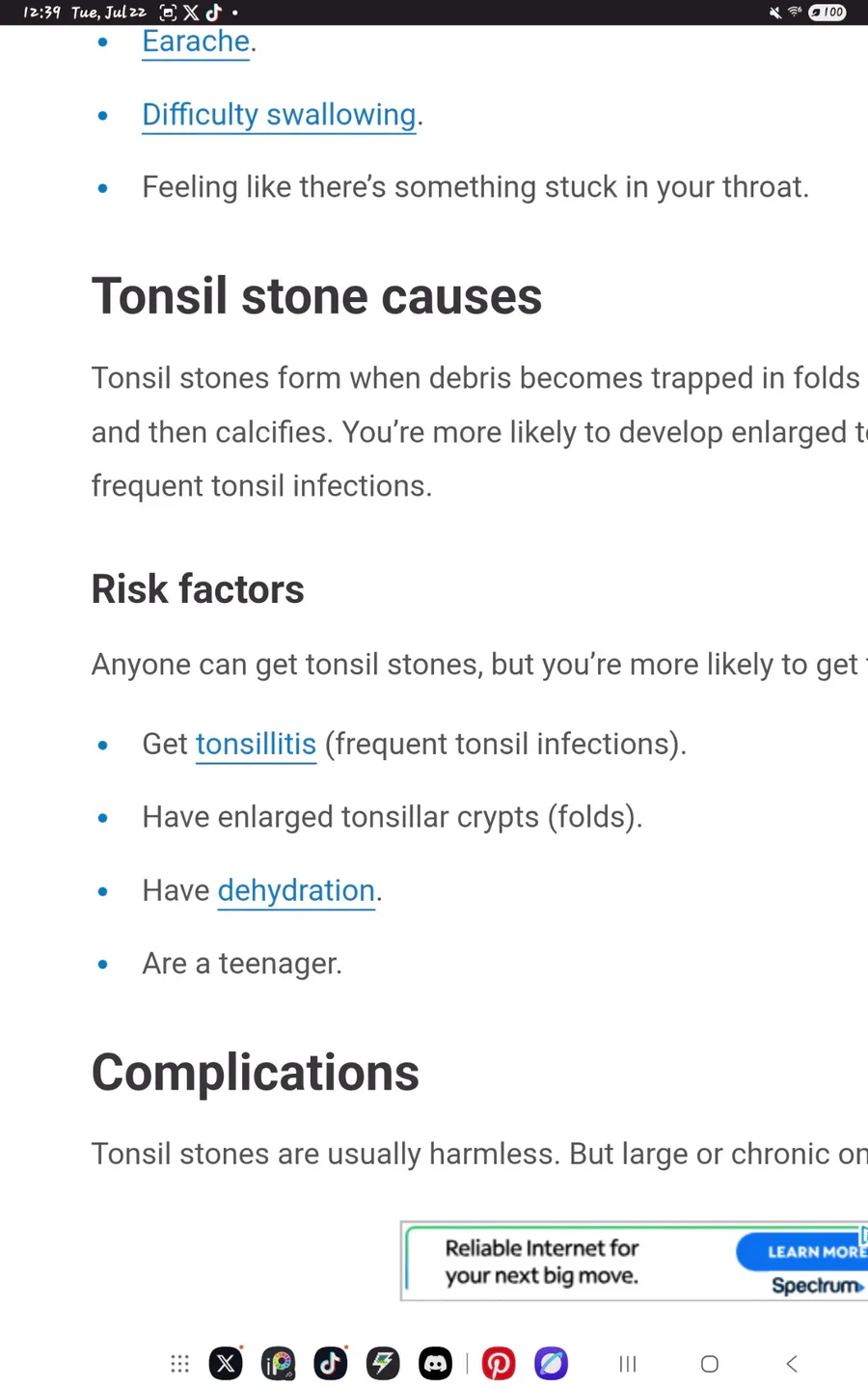
Task: Tap the home navigation button
Action: tap(710, 1364)
